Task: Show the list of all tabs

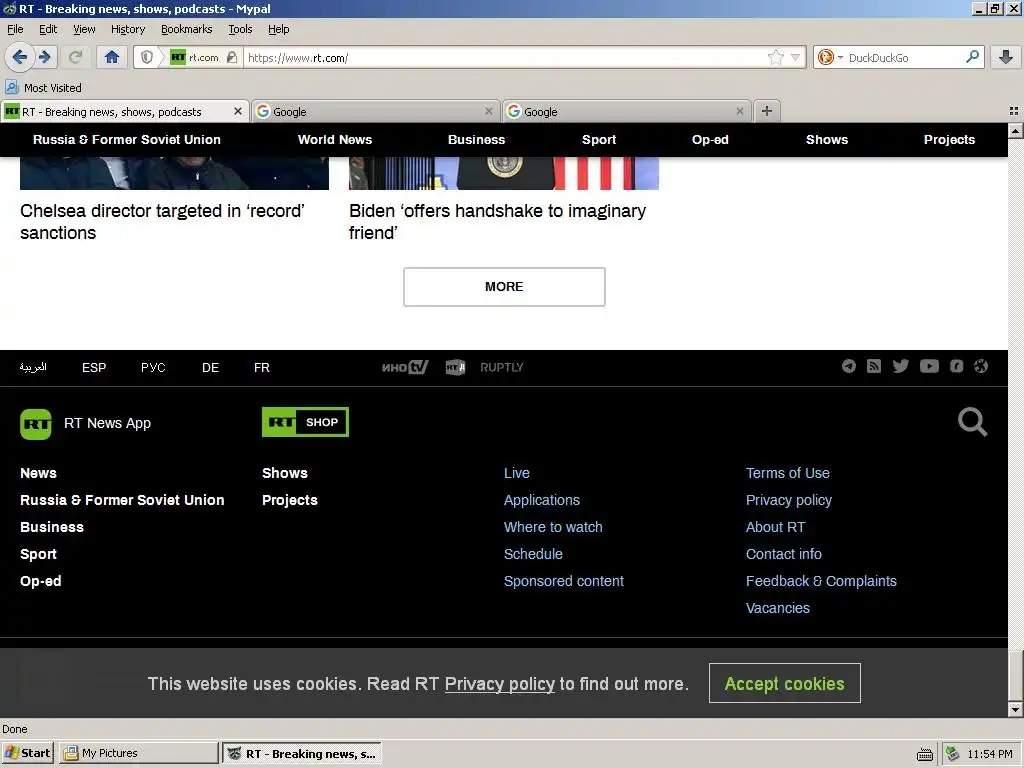Action: pos(1014,111)
